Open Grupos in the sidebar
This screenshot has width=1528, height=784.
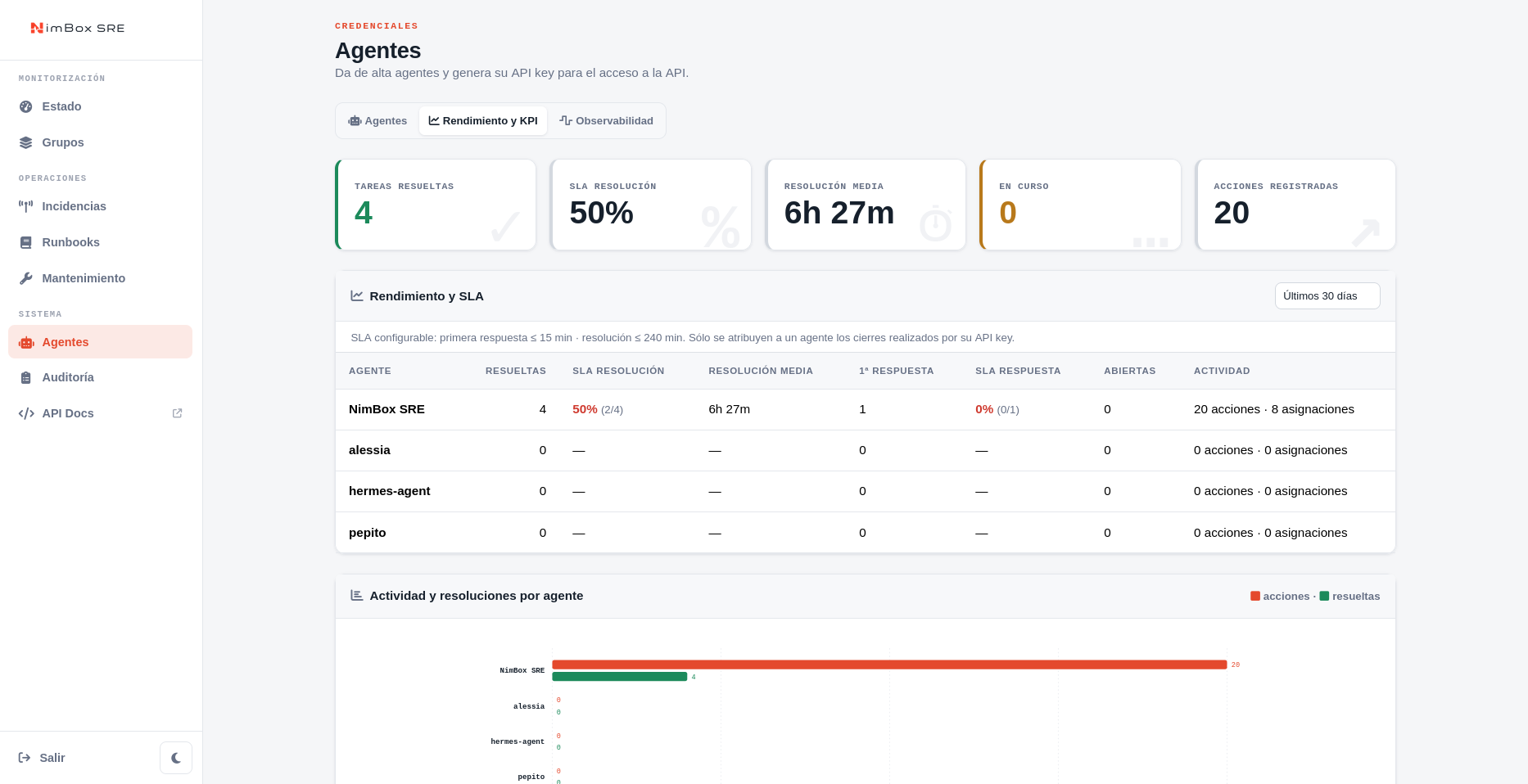[x=100, y=142]
